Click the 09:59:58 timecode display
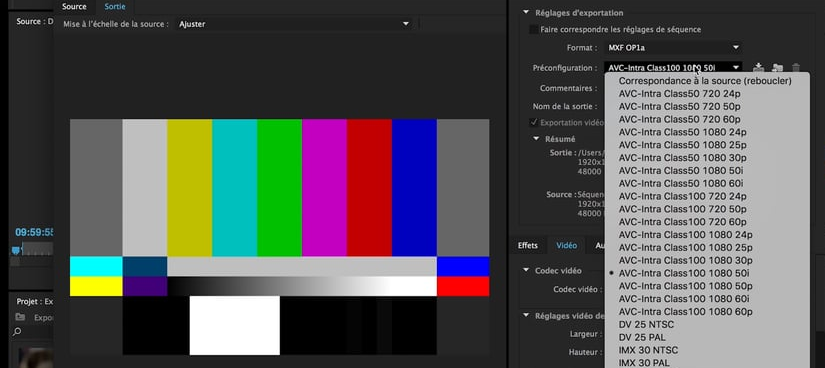 34,232
